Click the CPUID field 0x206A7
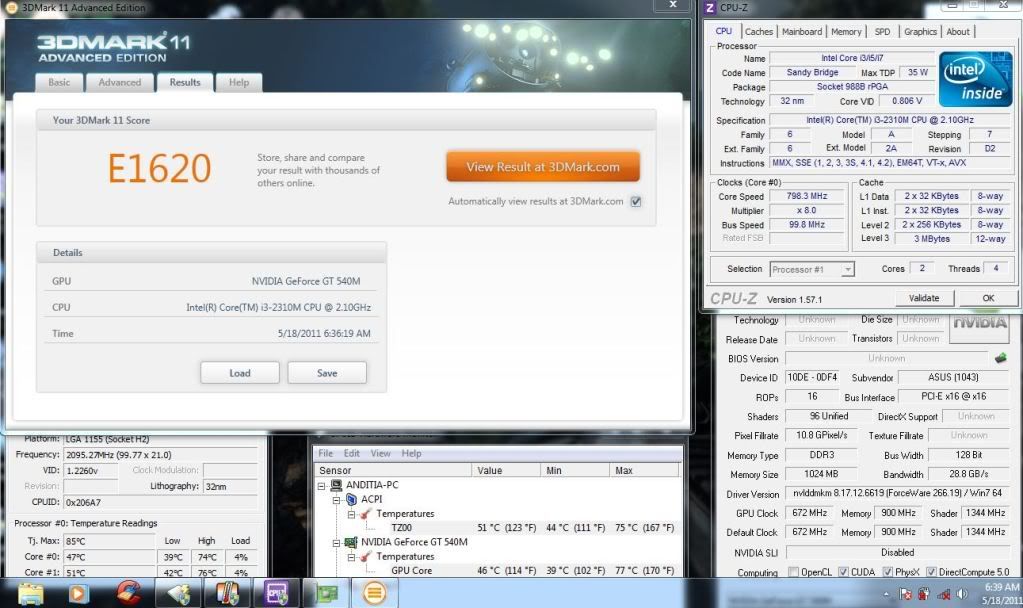This screenshot has width=1023, height=608. (160, 502)
